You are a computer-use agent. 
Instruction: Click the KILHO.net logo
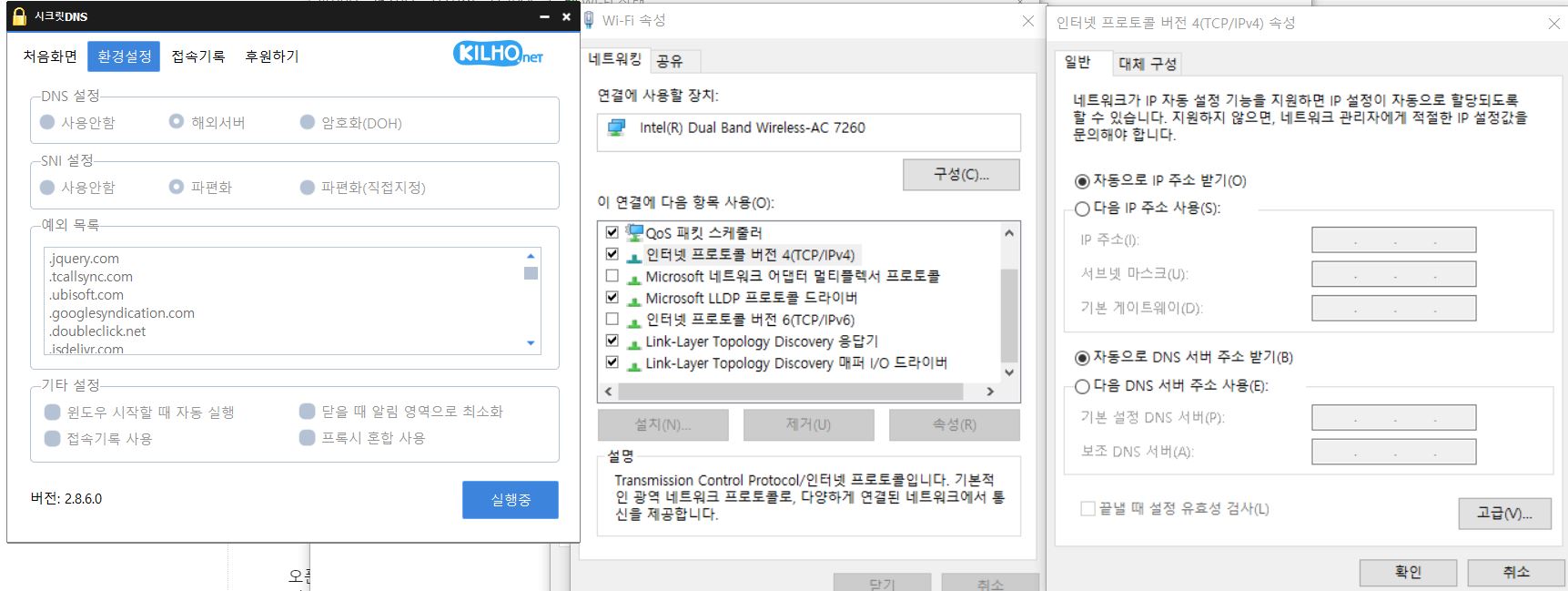point(498,55)
